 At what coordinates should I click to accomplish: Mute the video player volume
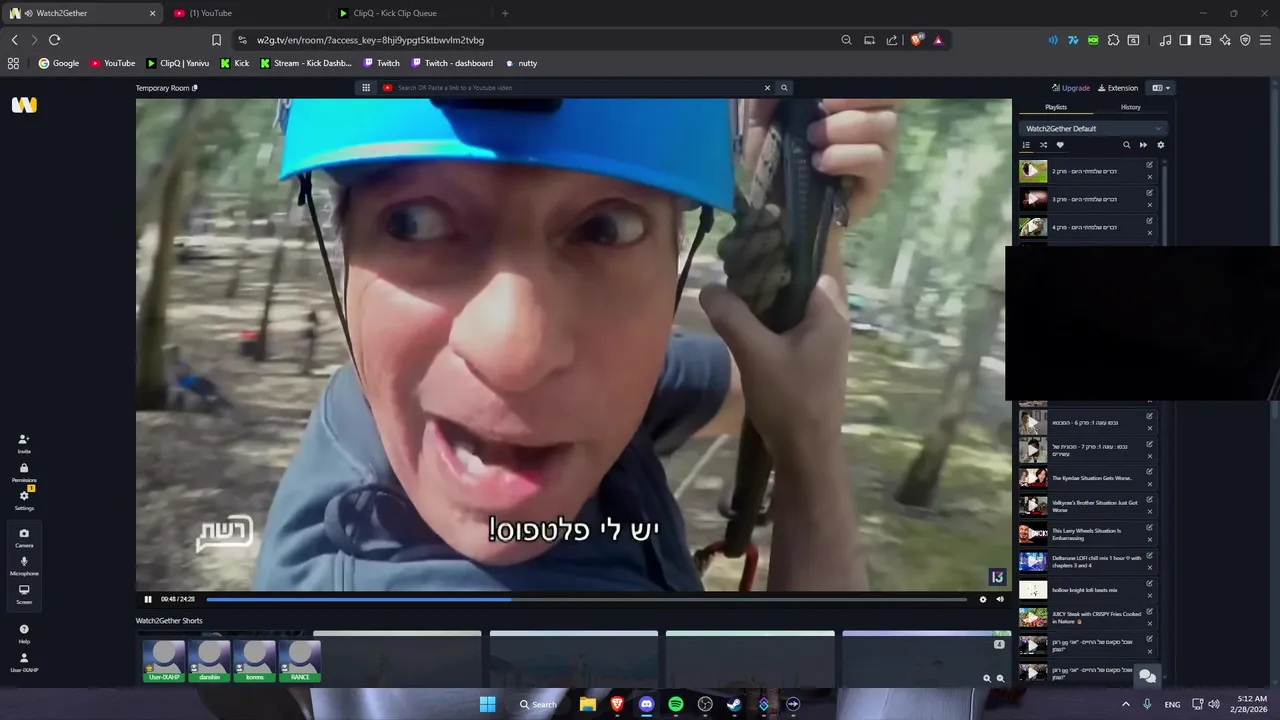(999, 599)
